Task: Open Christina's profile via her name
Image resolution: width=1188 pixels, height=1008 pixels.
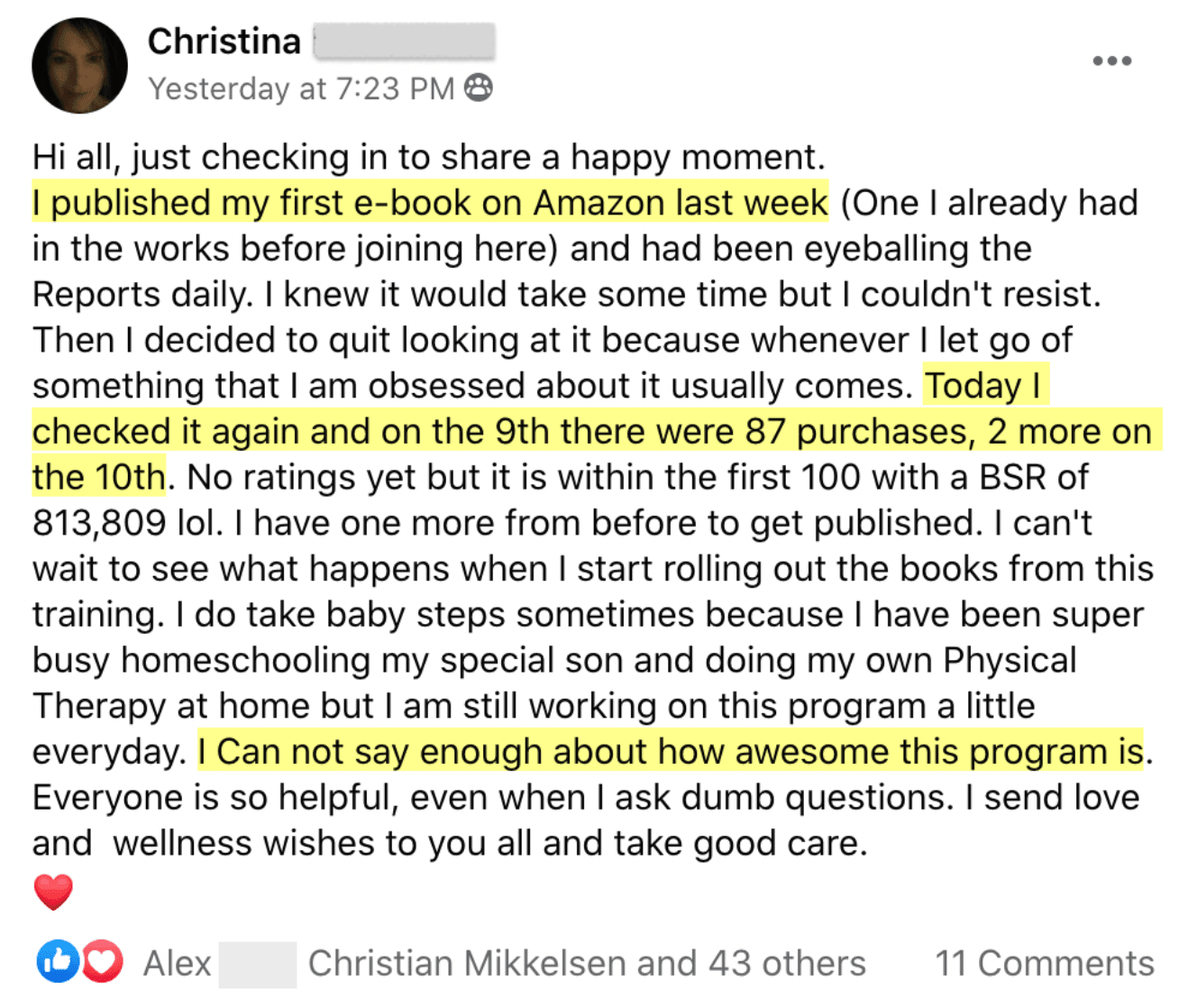Action: pos(224,41)
